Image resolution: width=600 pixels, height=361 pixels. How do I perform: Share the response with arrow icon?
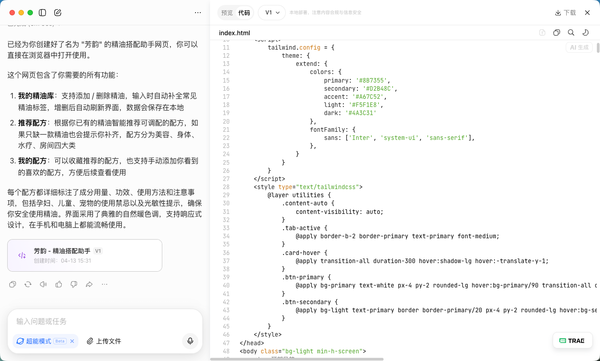(89, 284)
